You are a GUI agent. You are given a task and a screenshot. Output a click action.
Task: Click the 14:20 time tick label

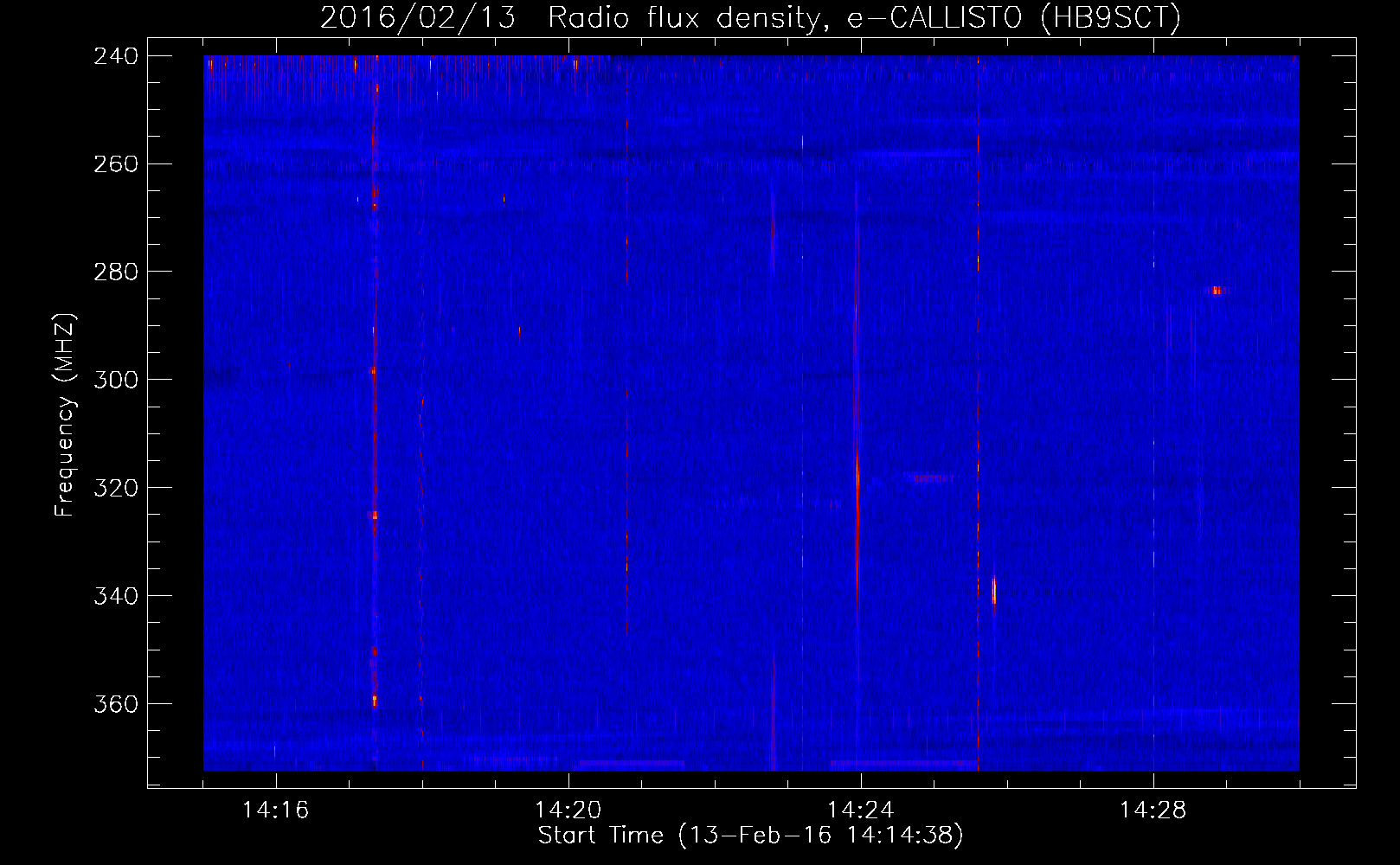coord(568,811)
